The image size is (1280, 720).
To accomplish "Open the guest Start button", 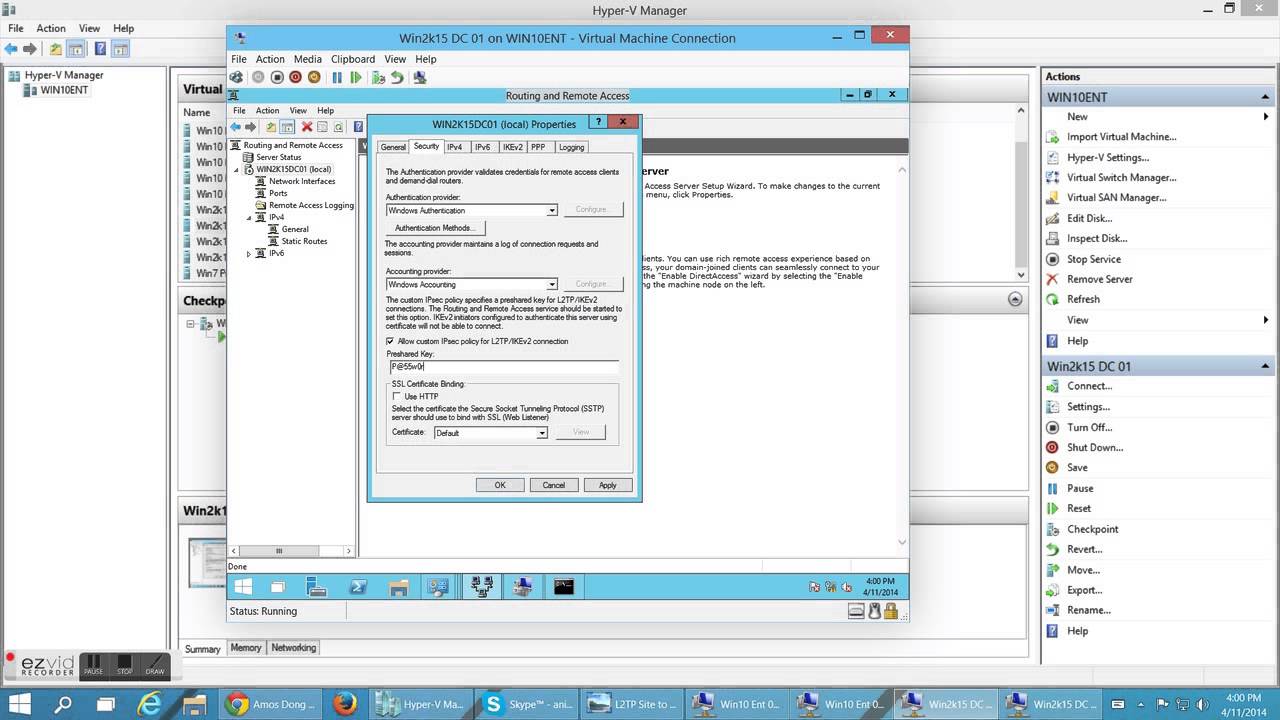I will (242, 587).
